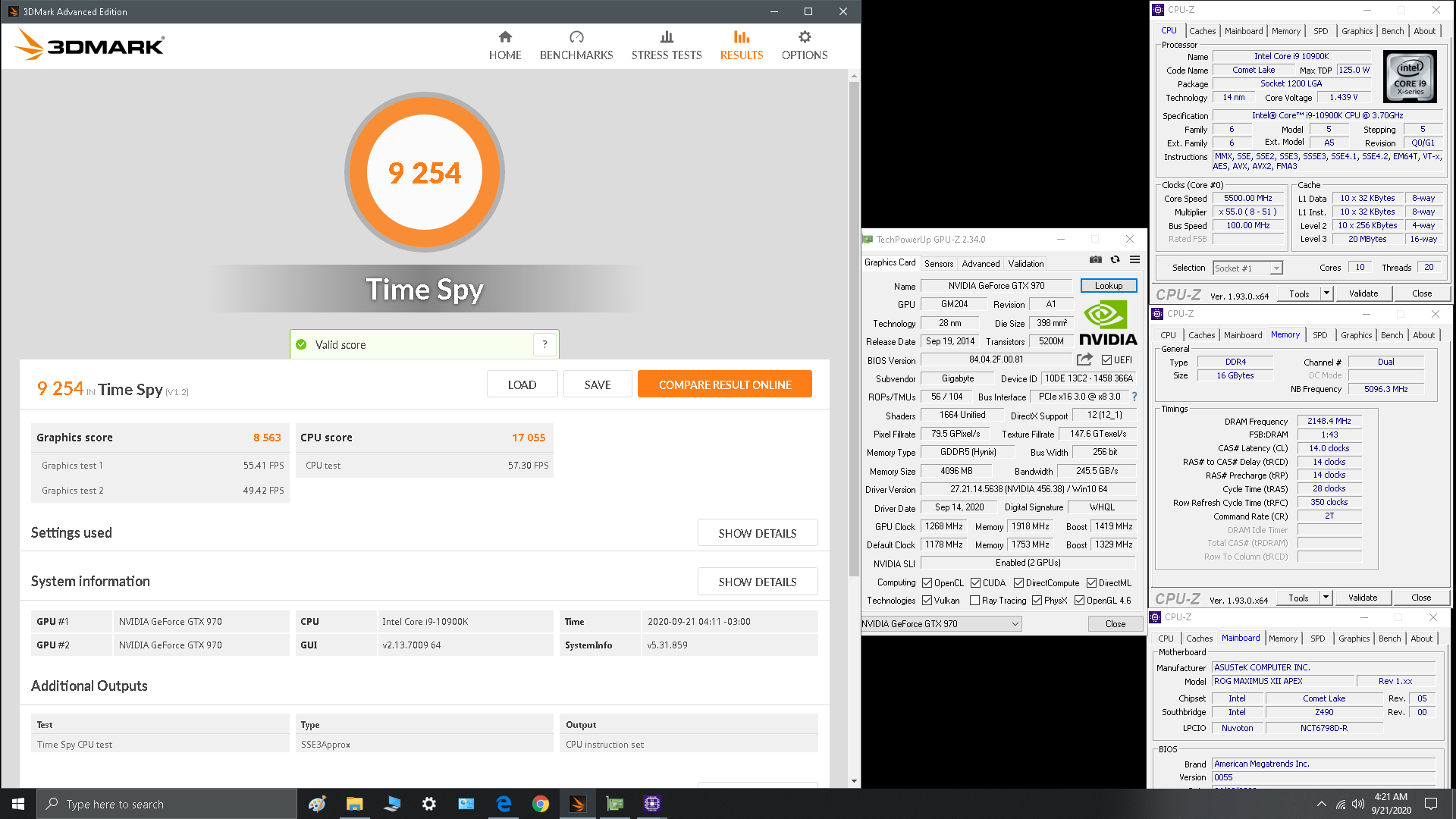Screen dimensions: 1456x819
Task: Toggle the Vulkan checkbox in GPU-Z
Action: (927, 601)
